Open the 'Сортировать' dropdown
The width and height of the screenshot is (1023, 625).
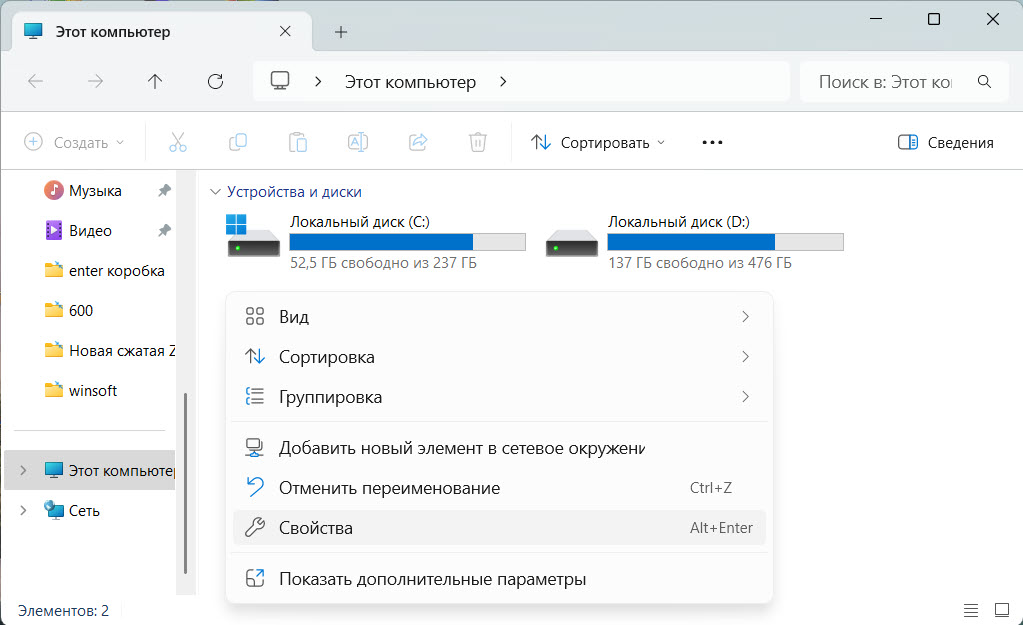[597, 142]
